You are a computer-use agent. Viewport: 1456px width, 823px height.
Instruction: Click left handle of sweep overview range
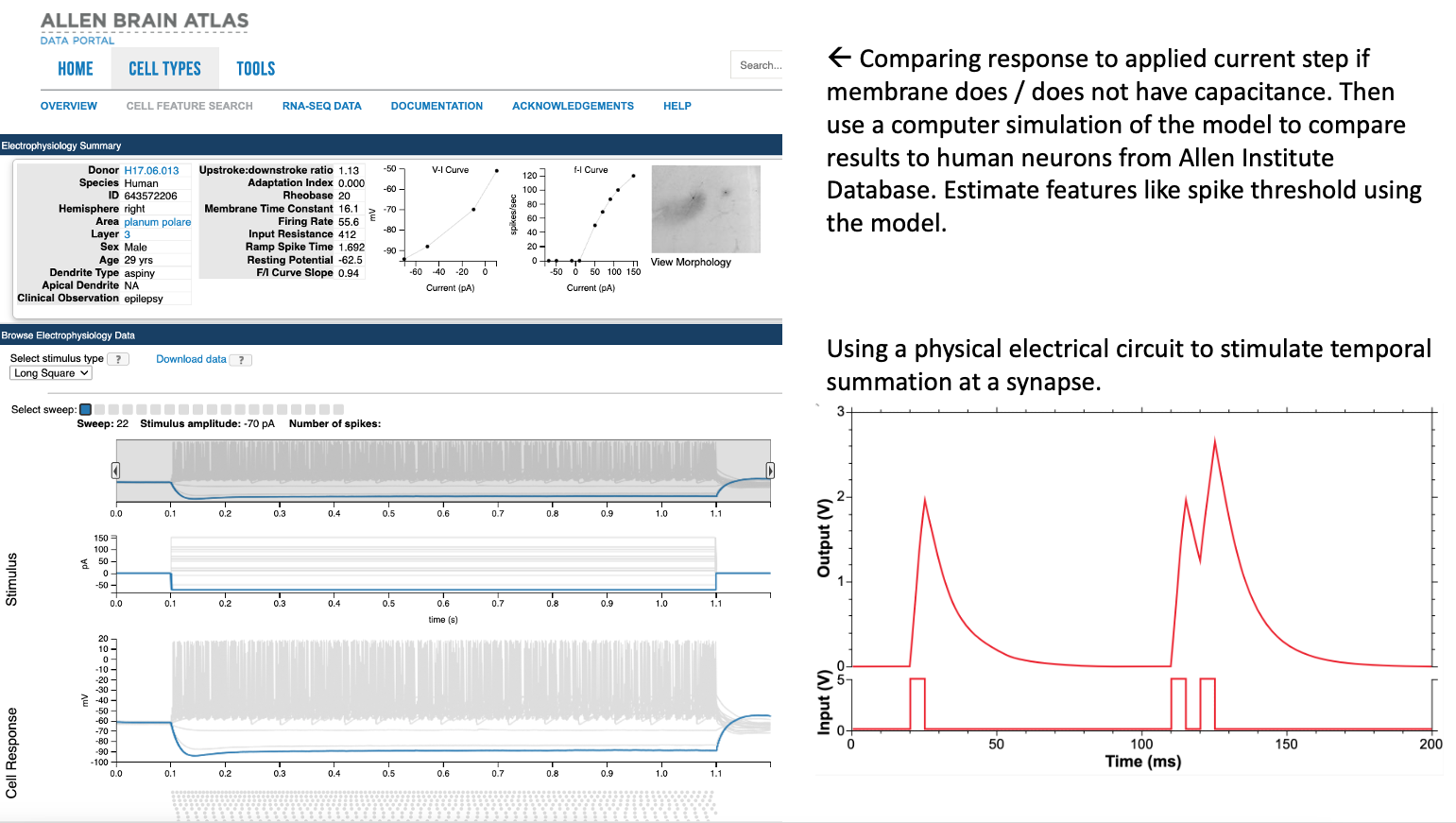[115, 471]
